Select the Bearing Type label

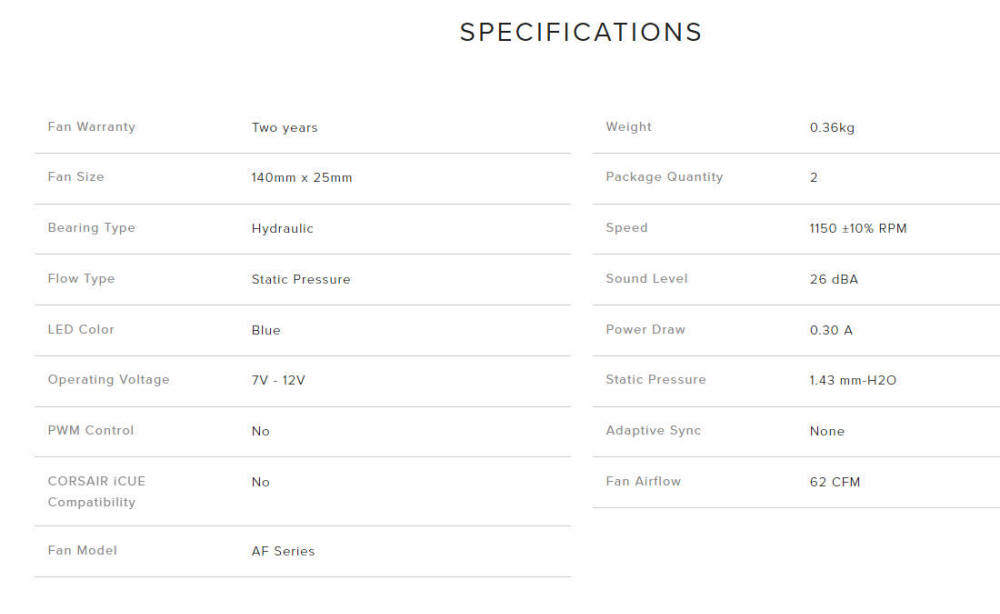click(91, 228)
